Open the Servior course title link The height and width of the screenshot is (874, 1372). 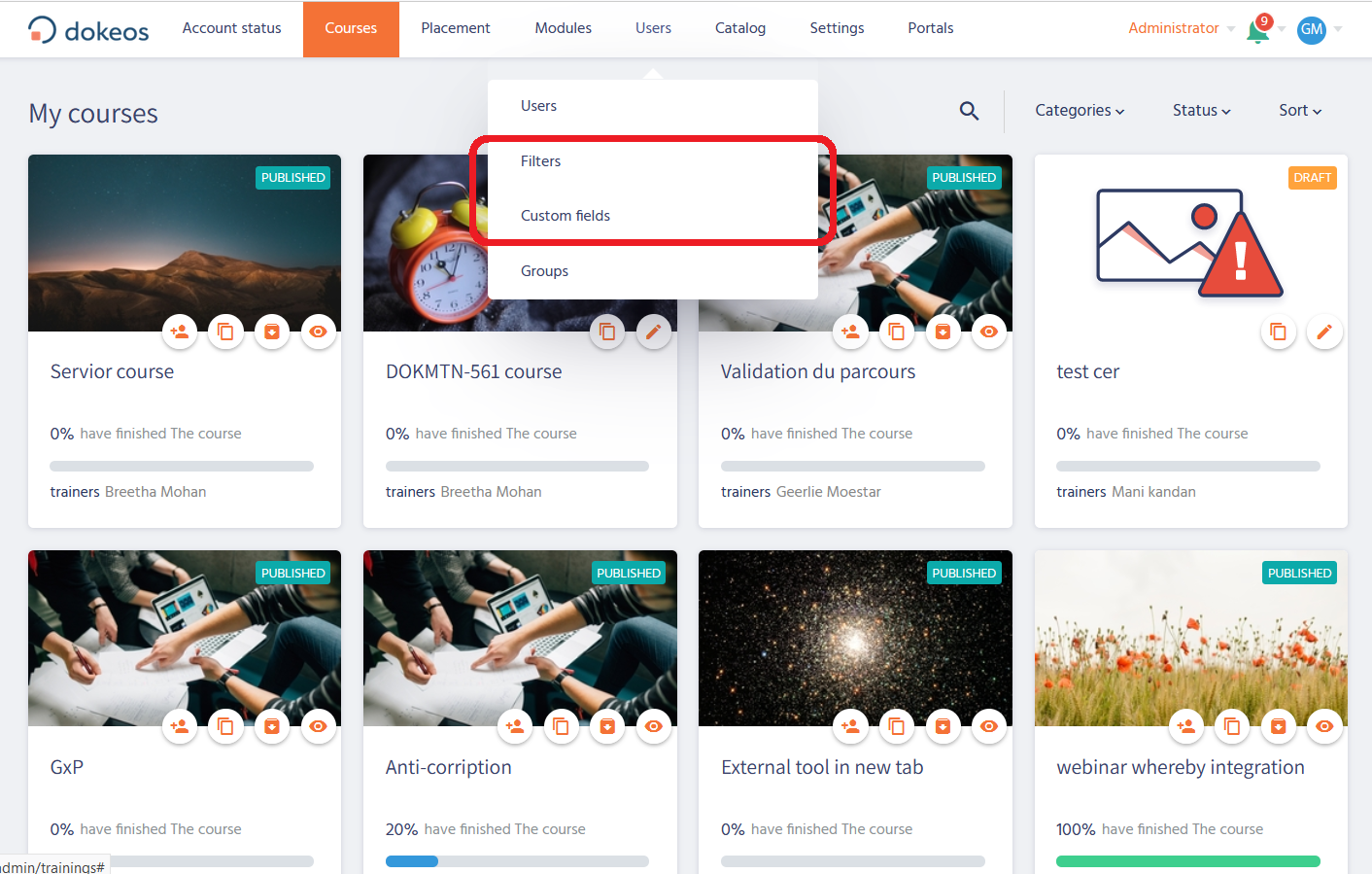(112, 371)
